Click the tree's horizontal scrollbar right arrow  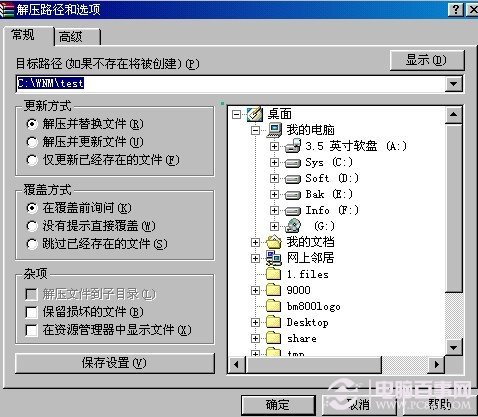pos(437,364)
